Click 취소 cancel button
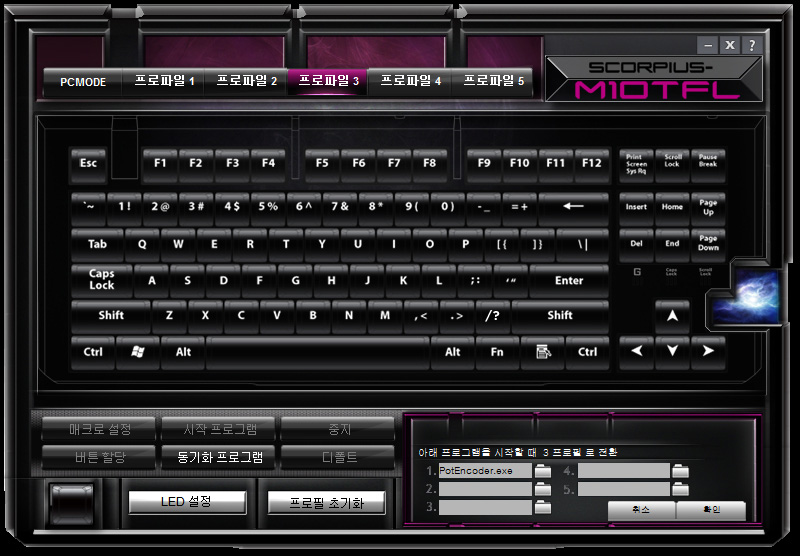 click(641, 510)
